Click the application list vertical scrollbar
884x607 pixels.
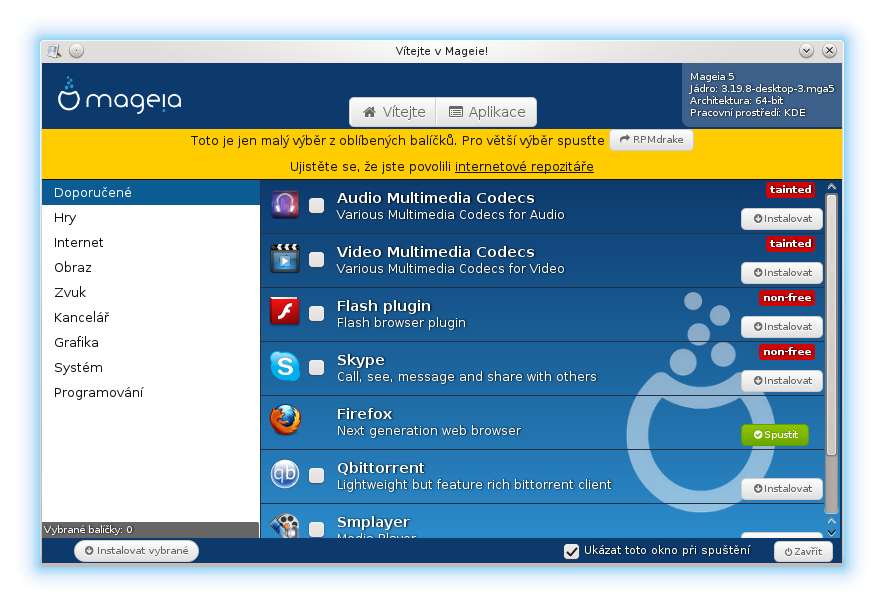(x=832, y=325)
